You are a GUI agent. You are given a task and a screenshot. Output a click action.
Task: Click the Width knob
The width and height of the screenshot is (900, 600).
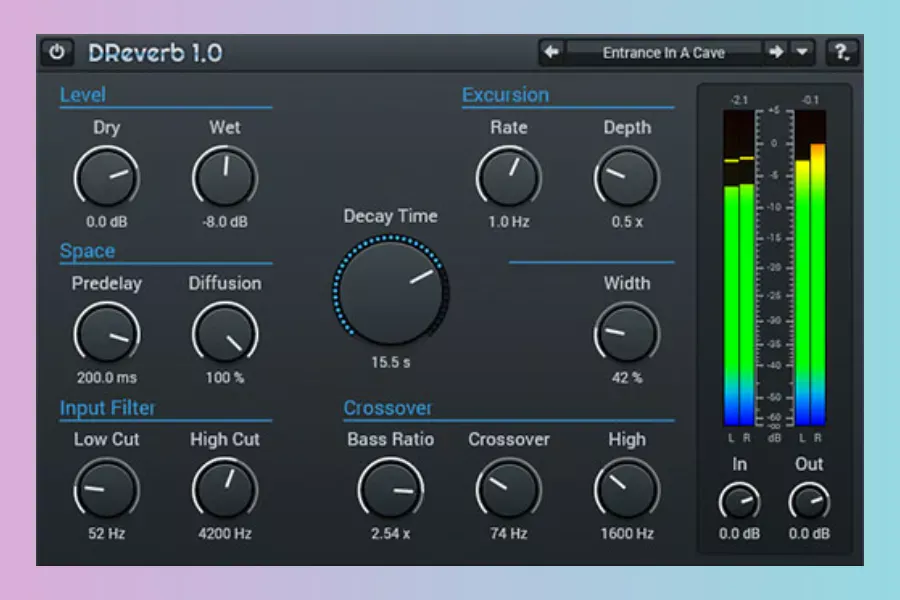[x=627, y=334]
